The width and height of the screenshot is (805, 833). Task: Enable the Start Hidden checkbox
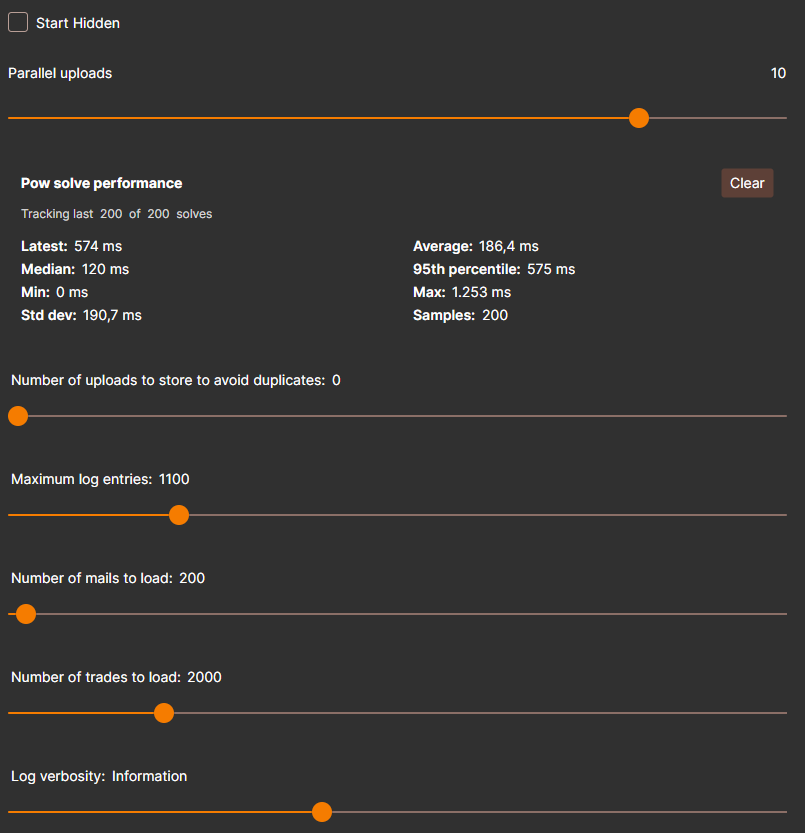[18, 22]
